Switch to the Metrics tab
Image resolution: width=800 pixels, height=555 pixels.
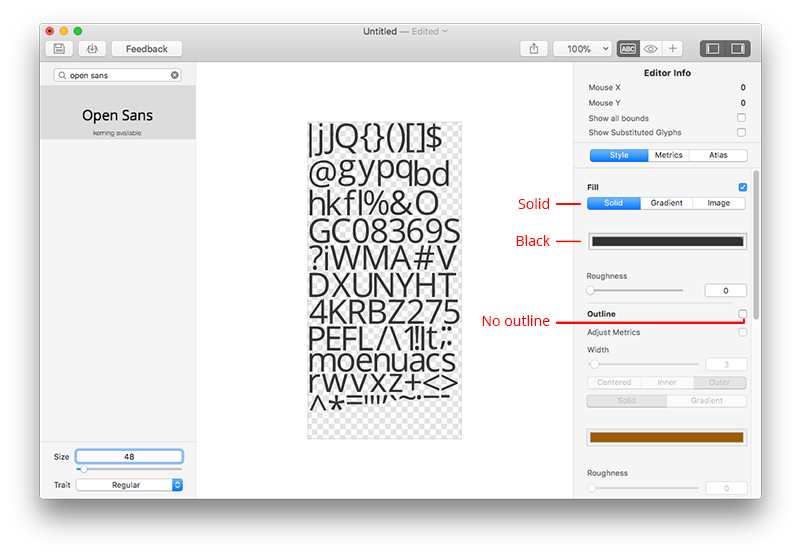tap(668, 155)
